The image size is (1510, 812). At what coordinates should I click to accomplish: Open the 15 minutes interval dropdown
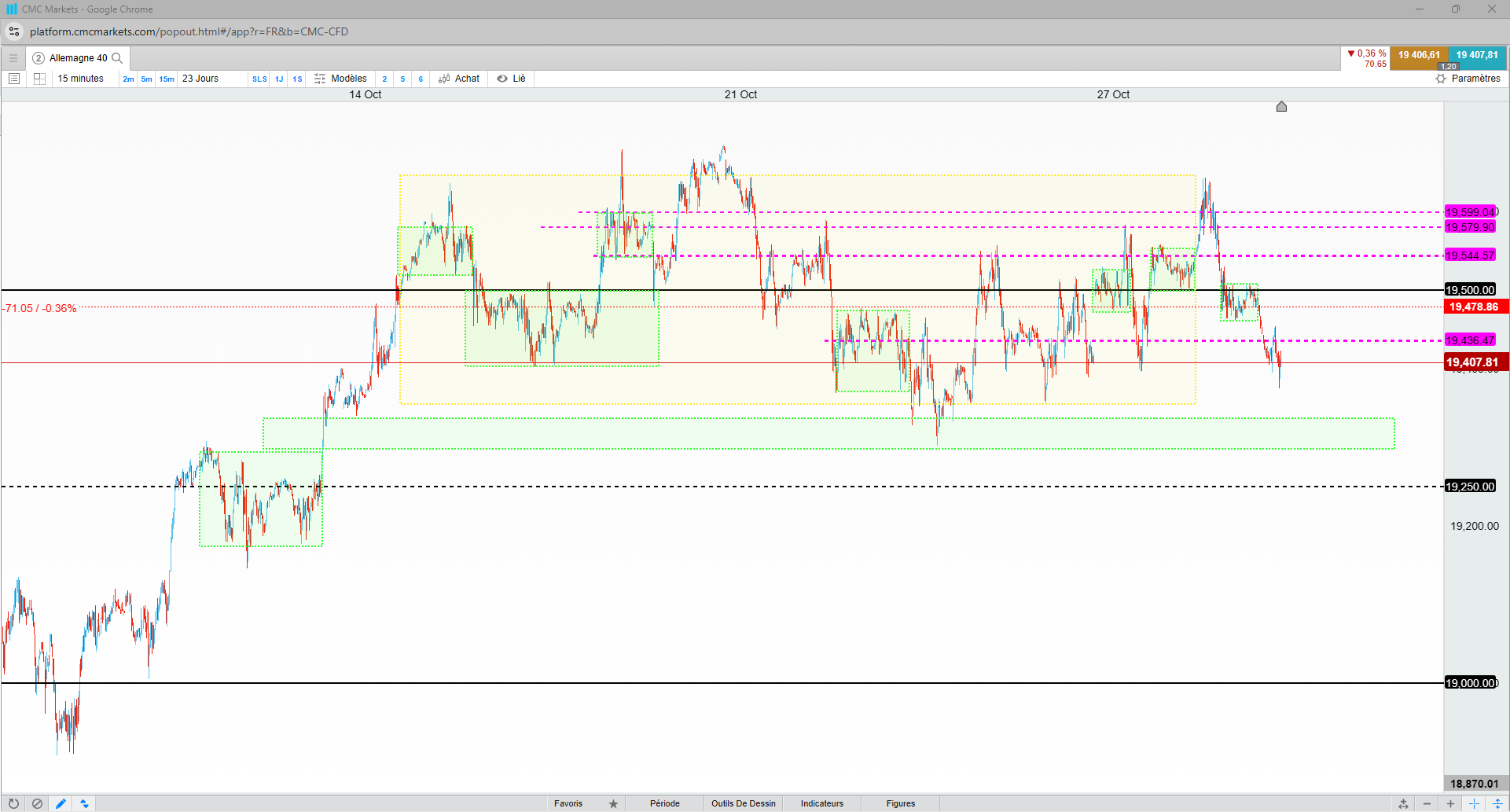coord(81,79)
